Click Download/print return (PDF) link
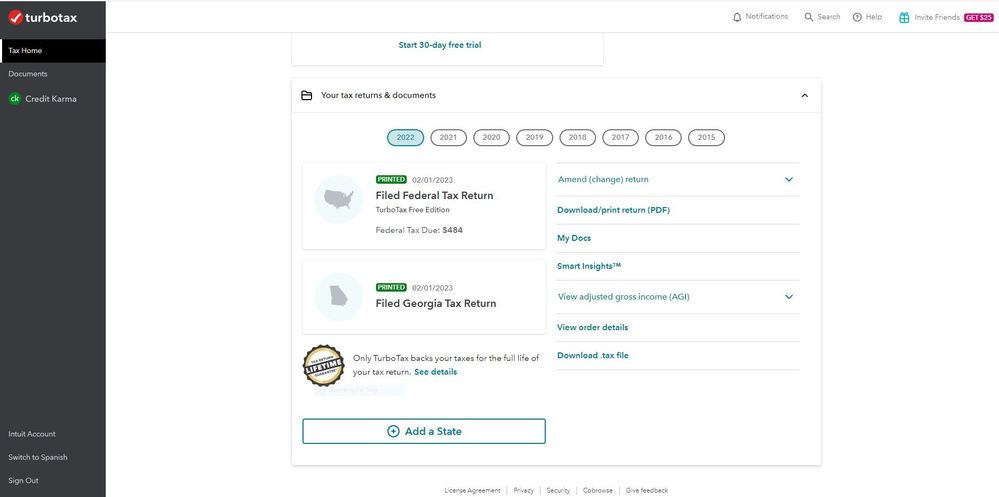 (x=614, y=210)
